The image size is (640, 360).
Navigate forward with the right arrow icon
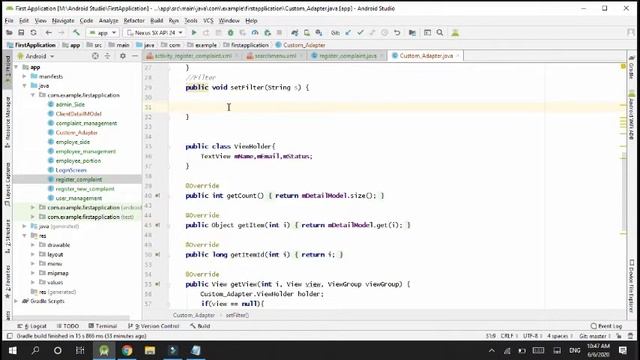61,33
